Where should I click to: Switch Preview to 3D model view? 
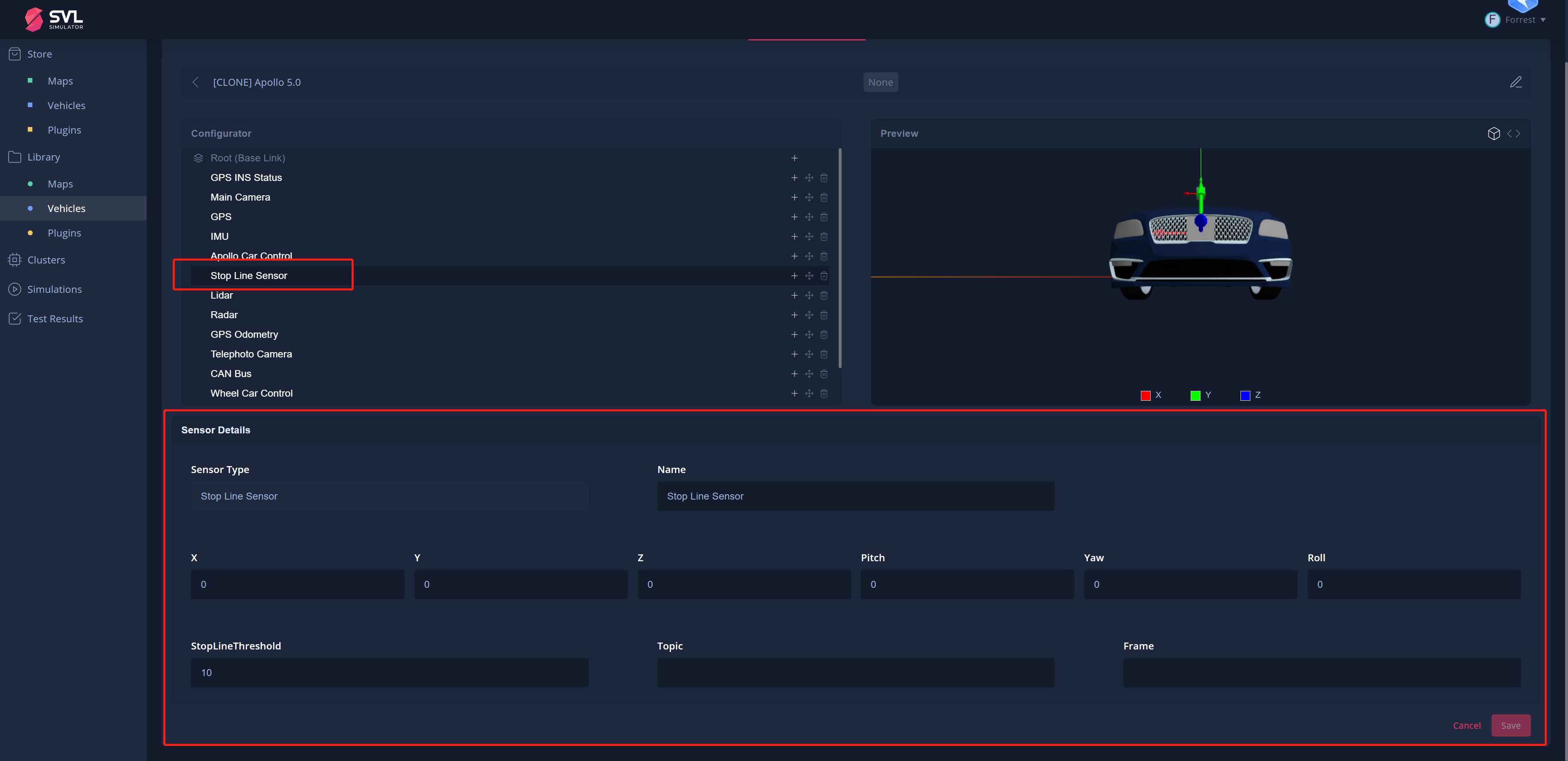(1494, 133)
